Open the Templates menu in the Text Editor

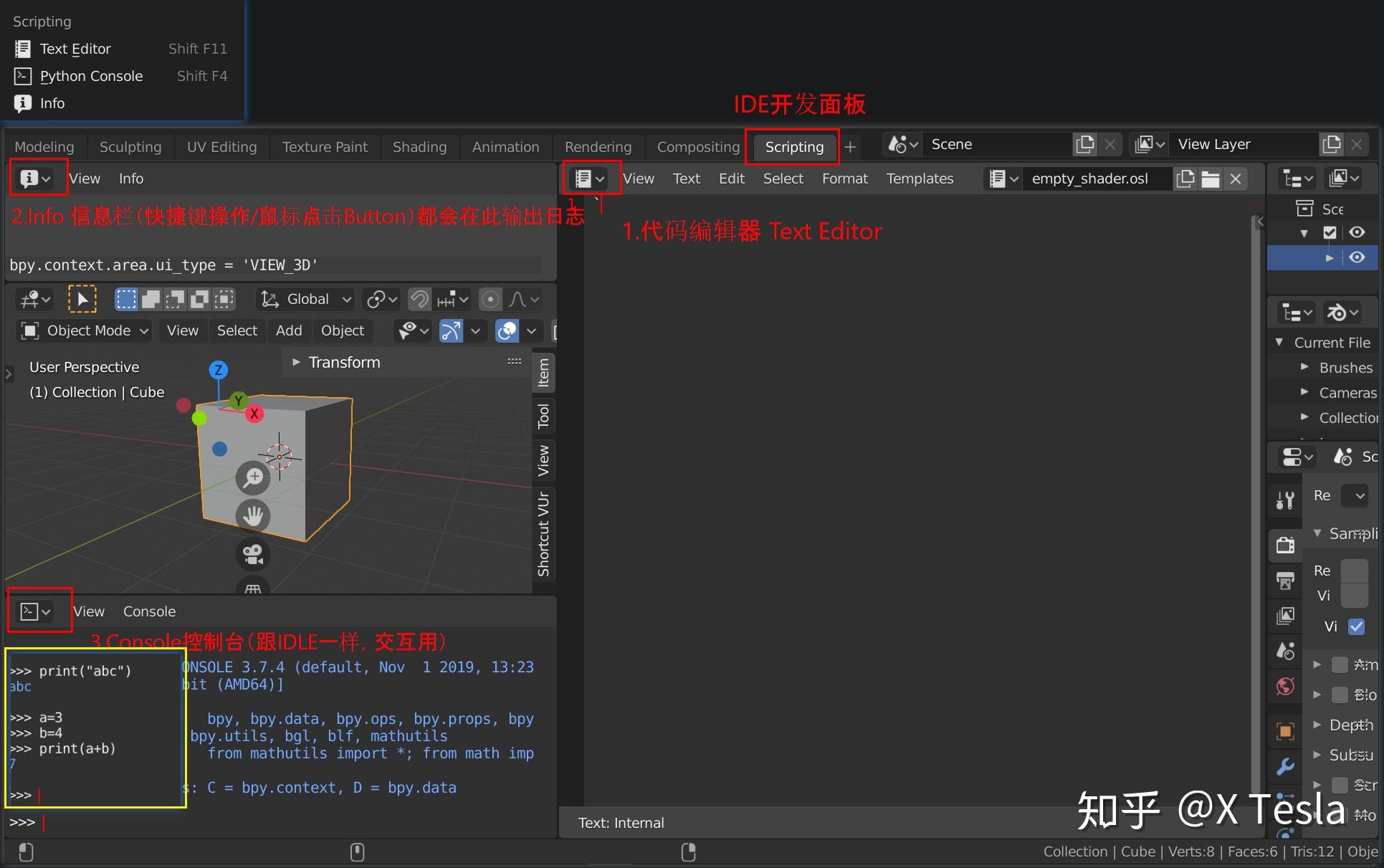(x=920, y=178)
